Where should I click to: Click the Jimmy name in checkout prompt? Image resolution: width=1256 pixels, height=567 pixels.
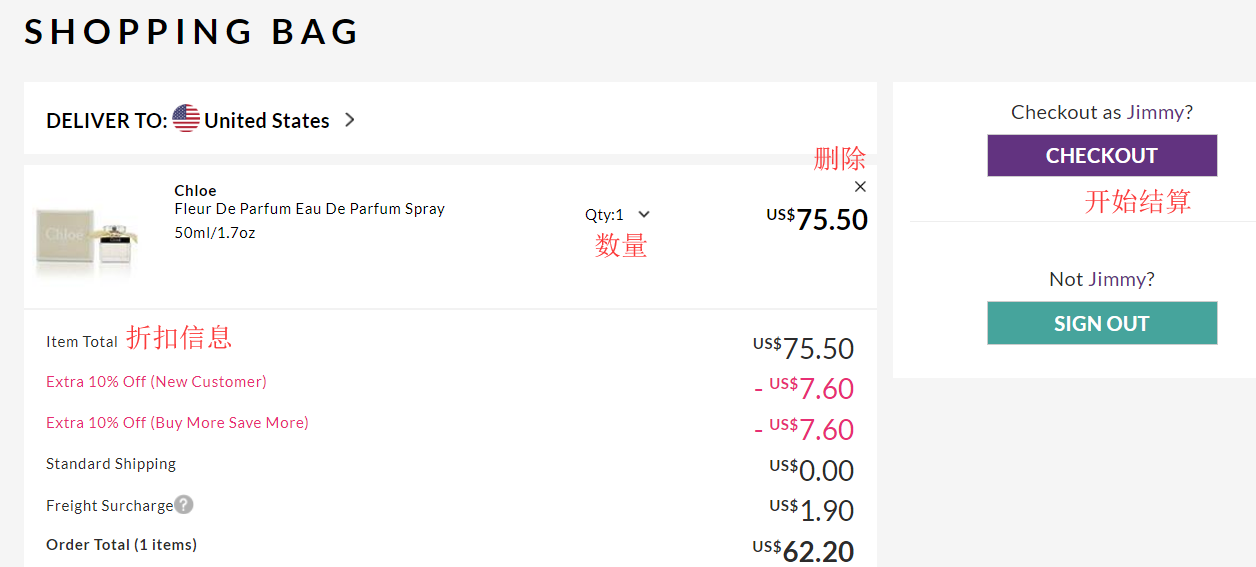point(1155,112)
